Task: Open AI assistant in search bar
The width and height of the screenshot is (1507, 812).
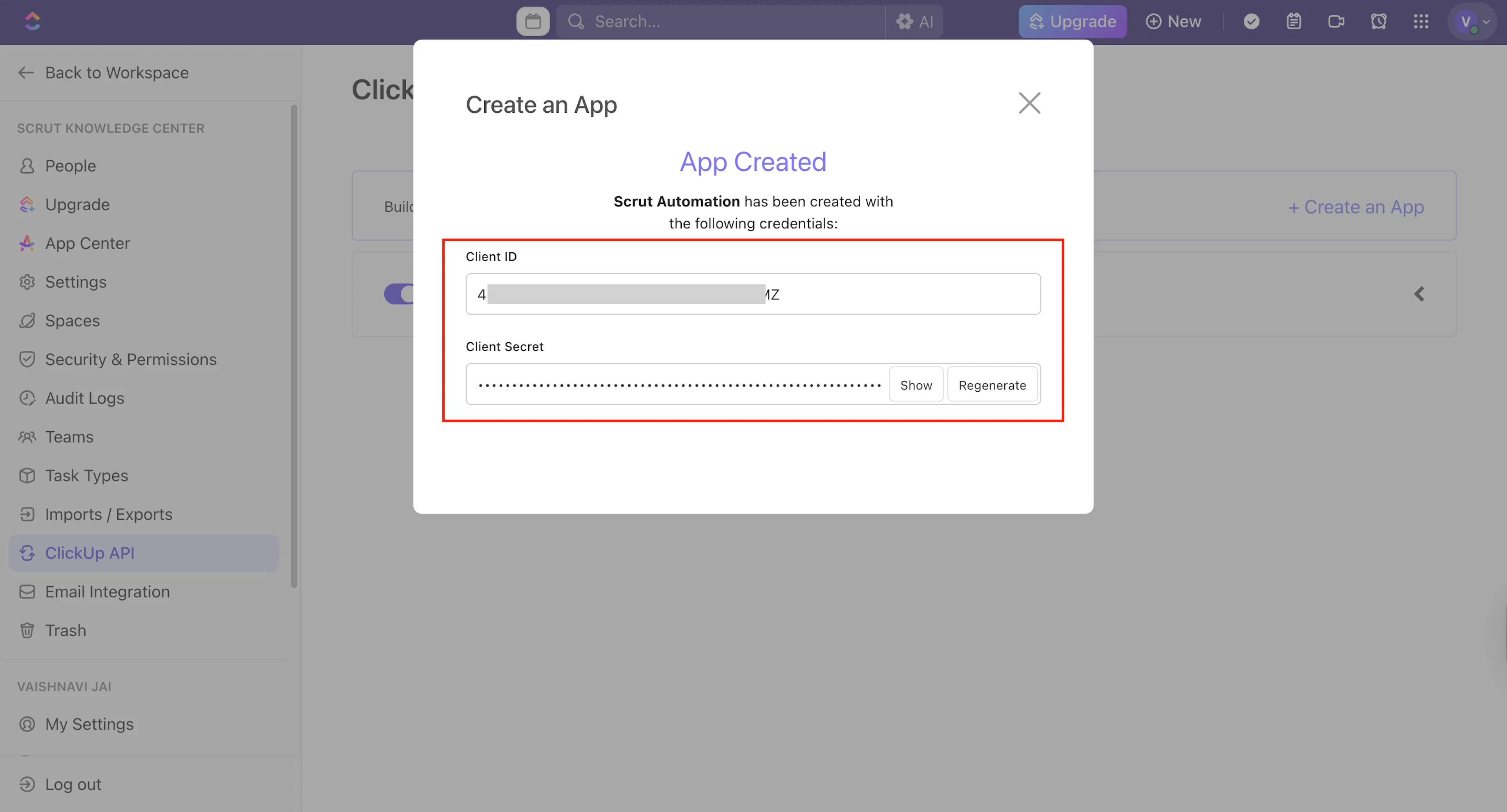Action: pyautogui.click(x=914, y=22)
